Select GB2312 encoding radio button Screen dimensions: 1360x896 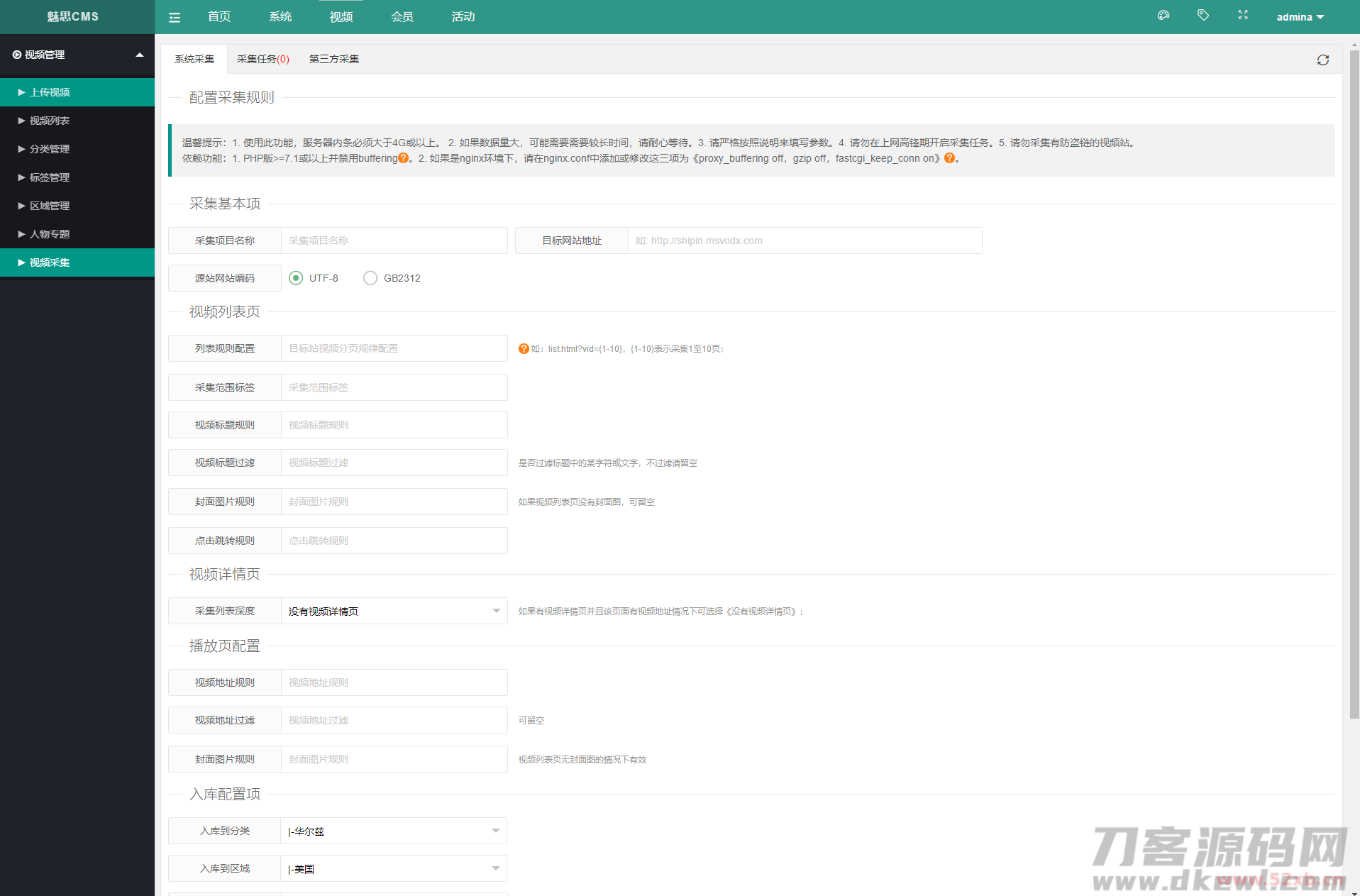point(370,278)
